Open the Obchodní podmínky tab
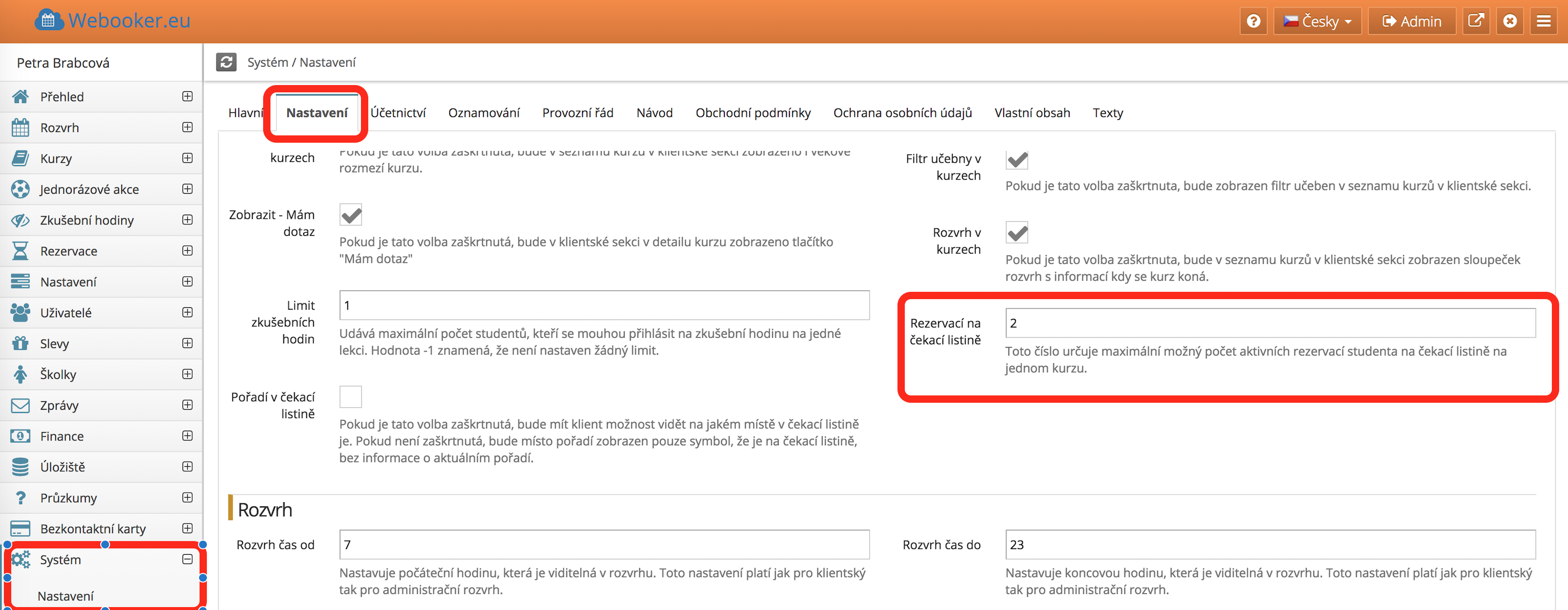The image size is (1568, 610). click(x=753, y=113)
